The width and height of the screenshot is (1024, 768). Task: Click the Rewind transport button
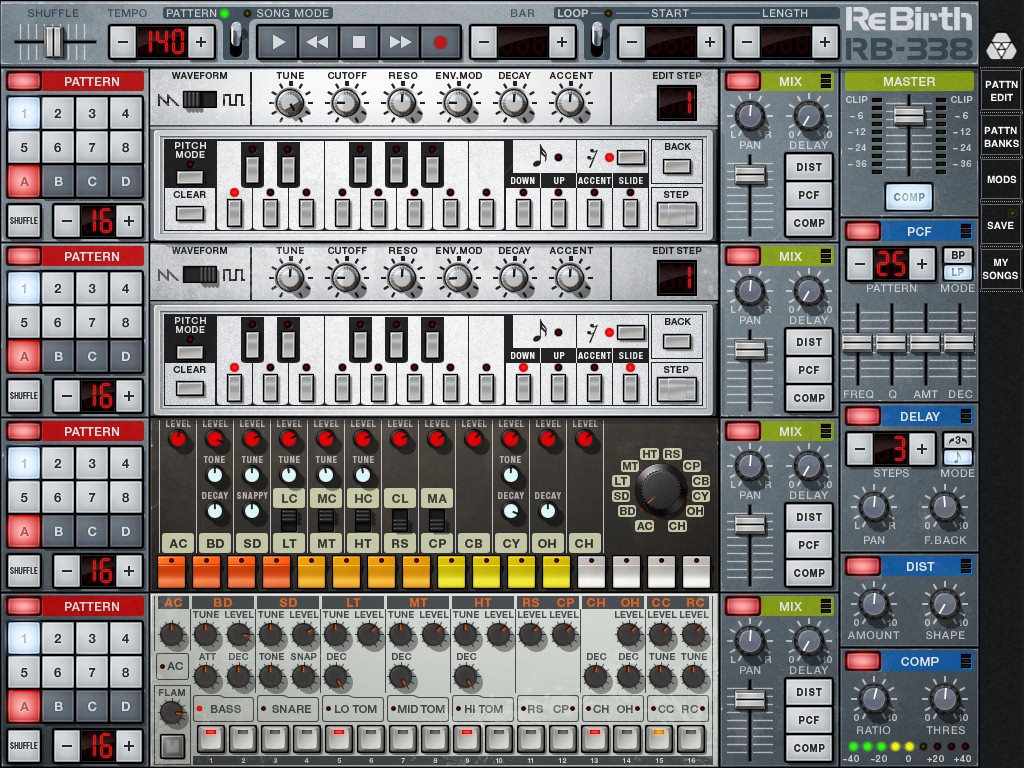click(x=318, y=42)
